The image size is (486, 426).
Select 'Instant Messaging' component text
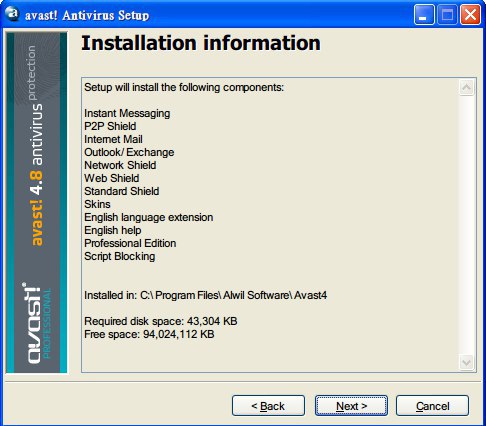coord(127,114)
